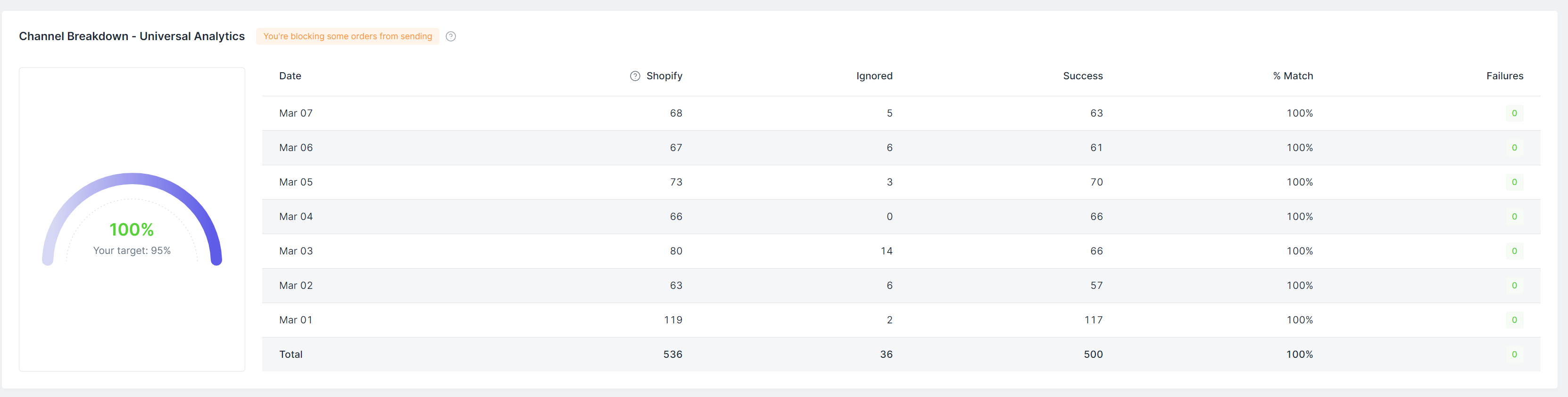Click the question mark icon next to Shopify
Image resolution: width=1568 pixels, height=397 pixels.
(x=635, y=76)
